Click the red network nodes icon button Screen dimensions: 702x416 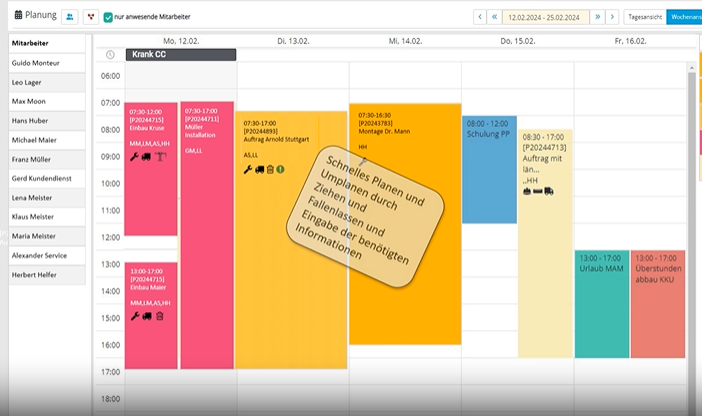click(x=91, y=17)
